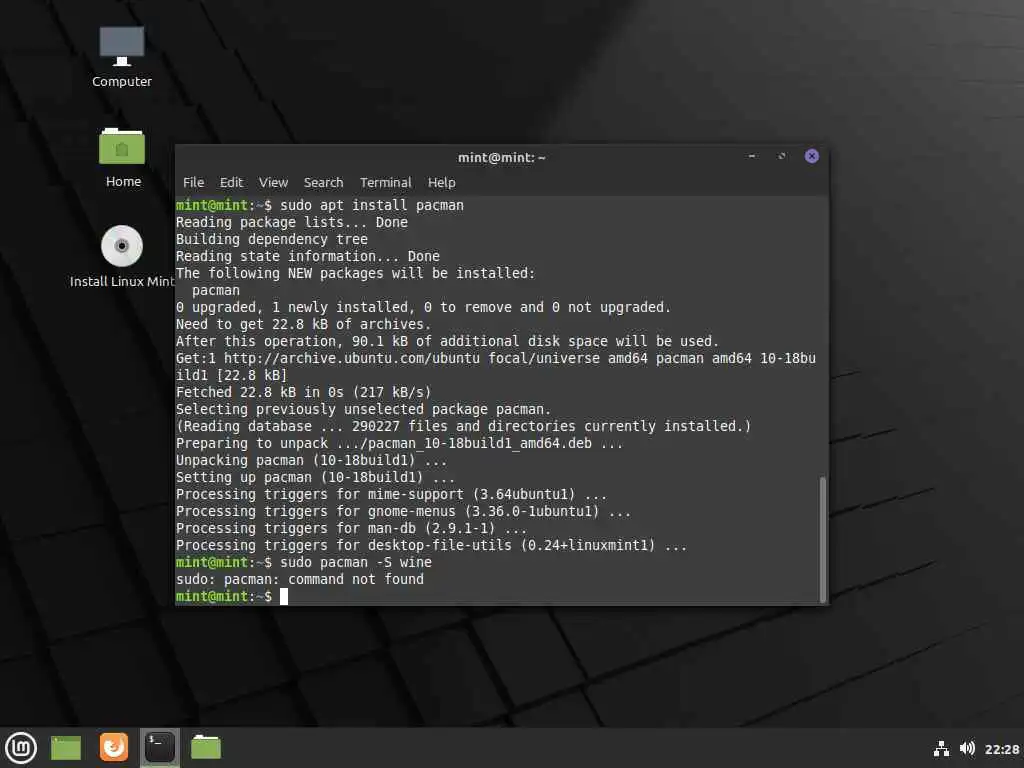This screenshot has height=768, width=1024.
Task: Click the 'Fetched 22.8 kB in 0s' line
Action: (x=304, y=392)
